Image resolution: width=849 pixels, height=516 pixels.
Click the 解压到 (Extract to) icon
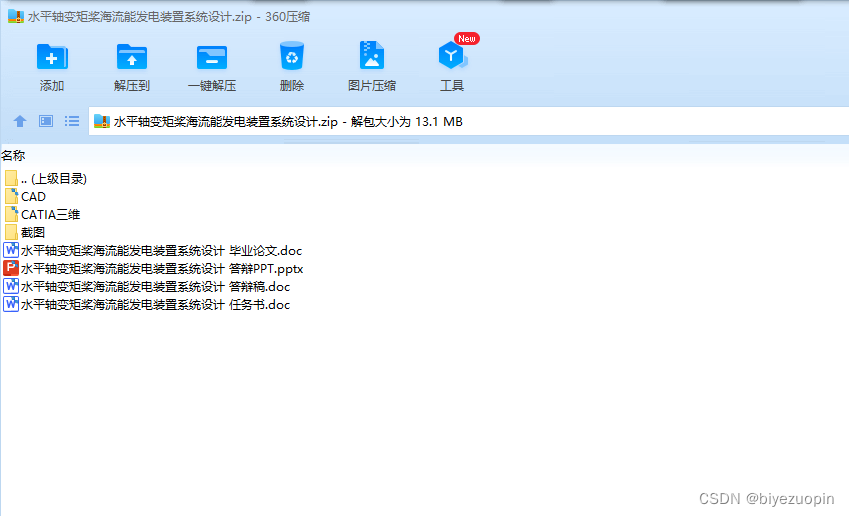[132, 57]
